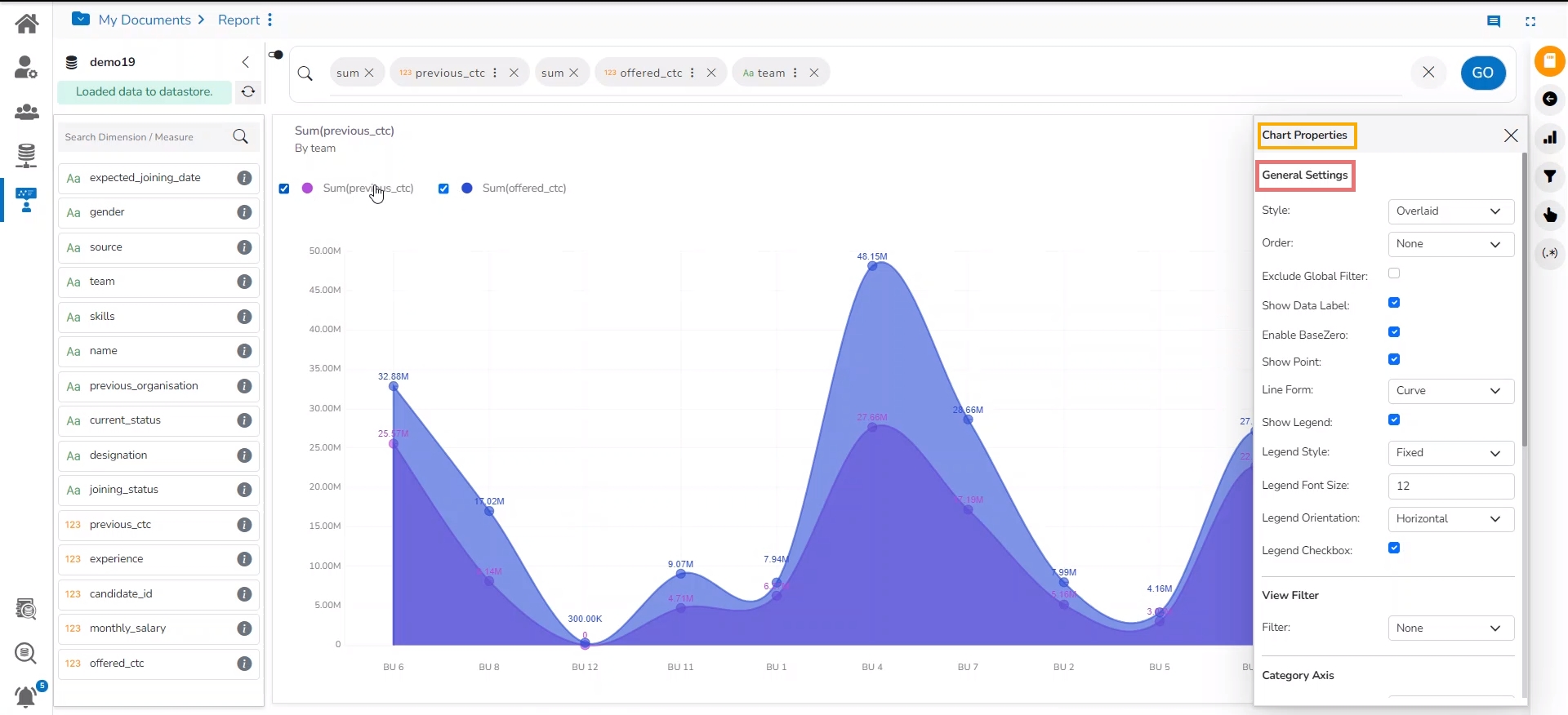Expand the Line Form dropdown
The image size is (1568, 715).
pos(1450,391)
